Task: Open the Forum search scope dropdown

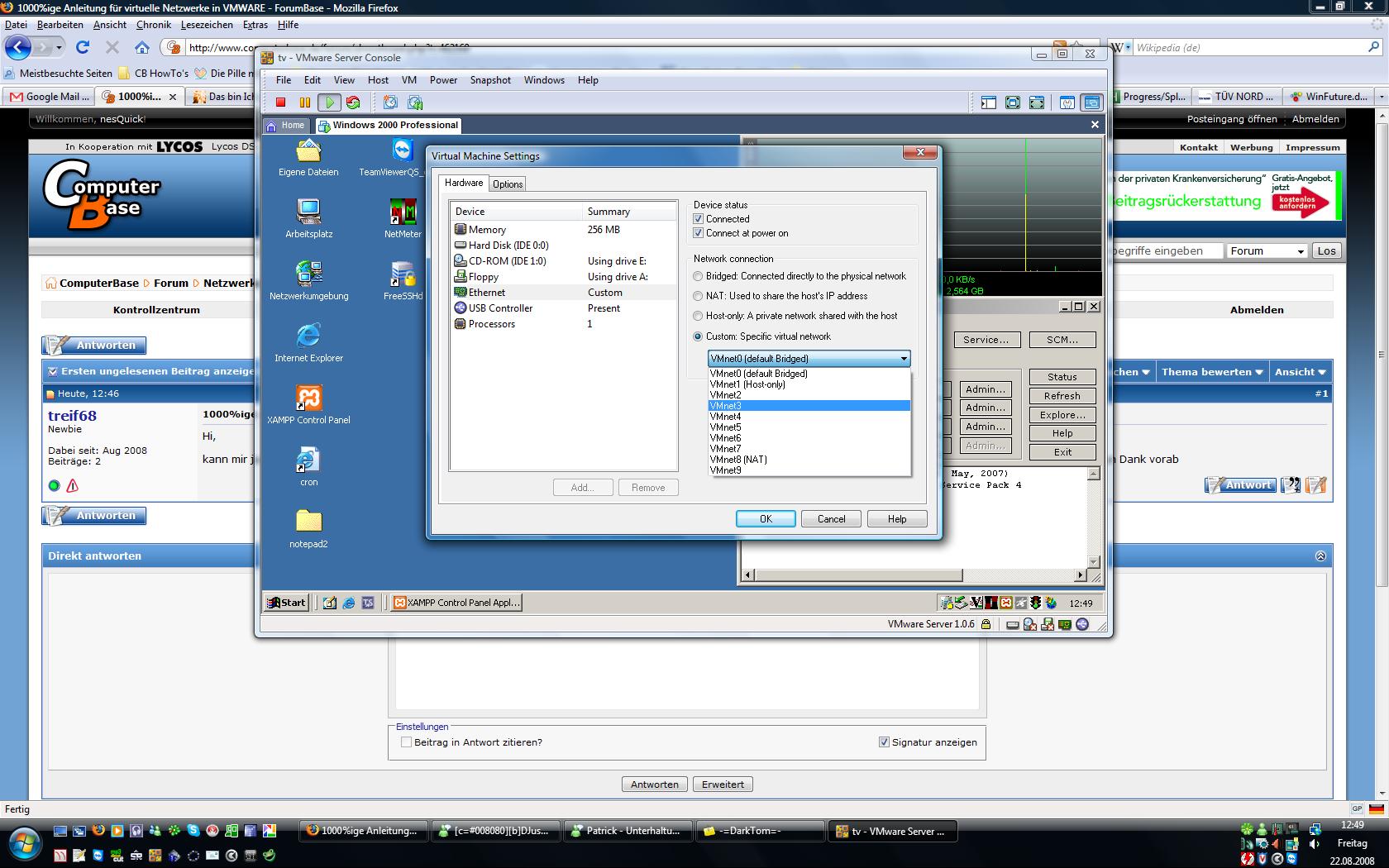Action: pos(1267,251)
